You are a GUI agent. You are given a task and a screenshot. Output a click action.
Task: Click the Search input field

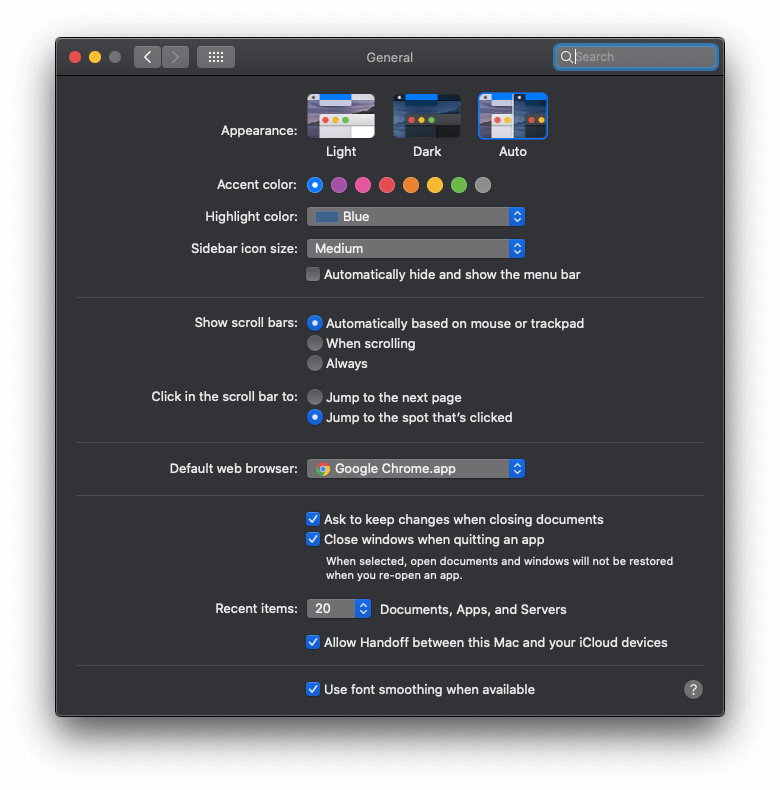click(636, 57)
